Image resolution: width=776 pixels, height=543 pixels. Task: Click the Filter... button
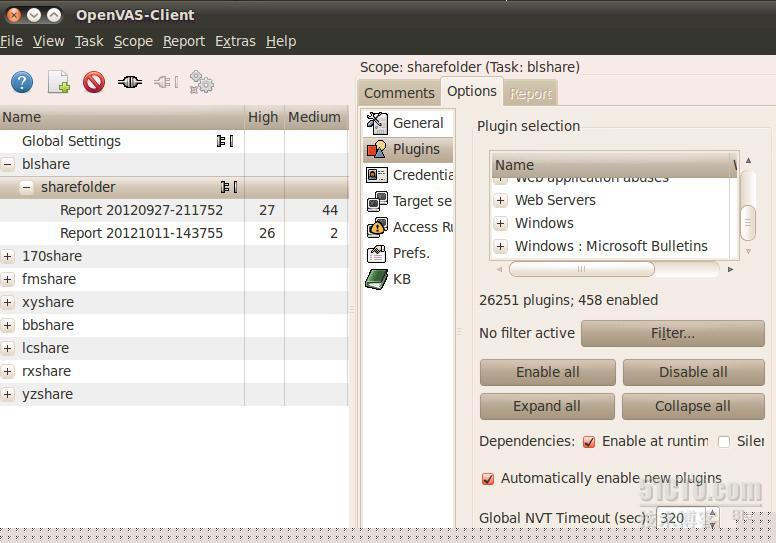tap(673, 334)
